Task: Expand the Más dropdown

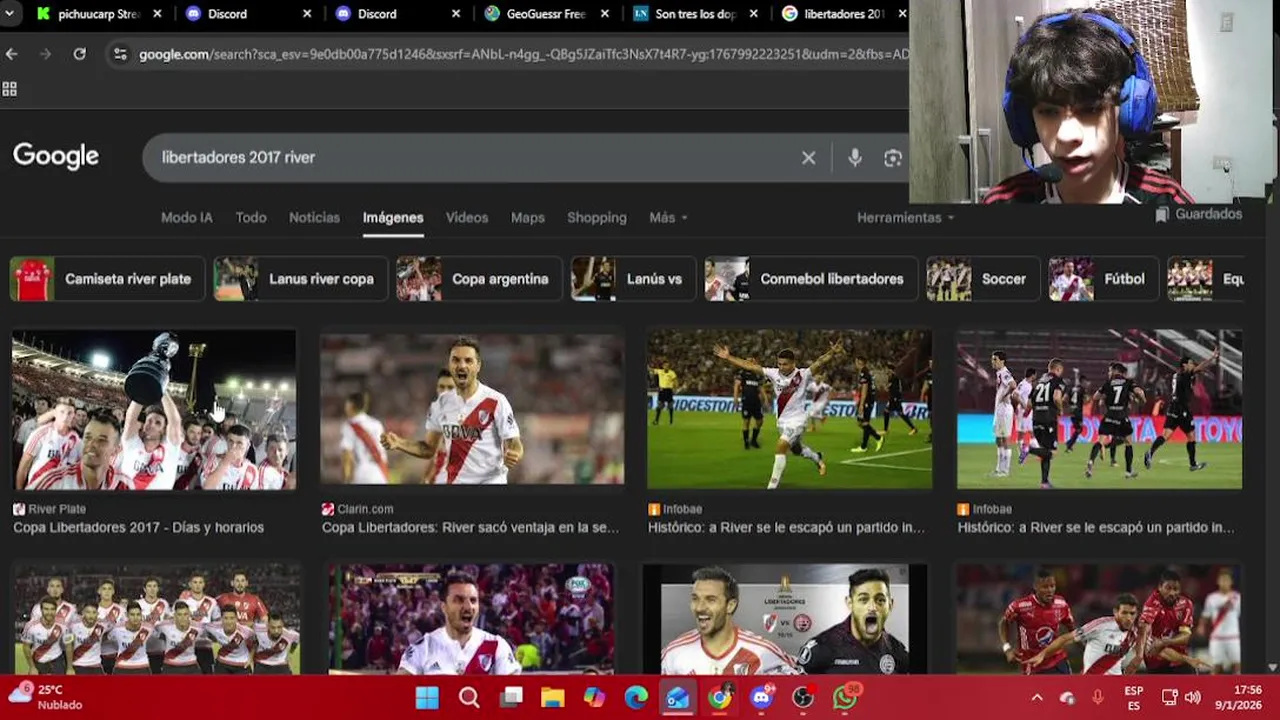Action: coord(668,217)
